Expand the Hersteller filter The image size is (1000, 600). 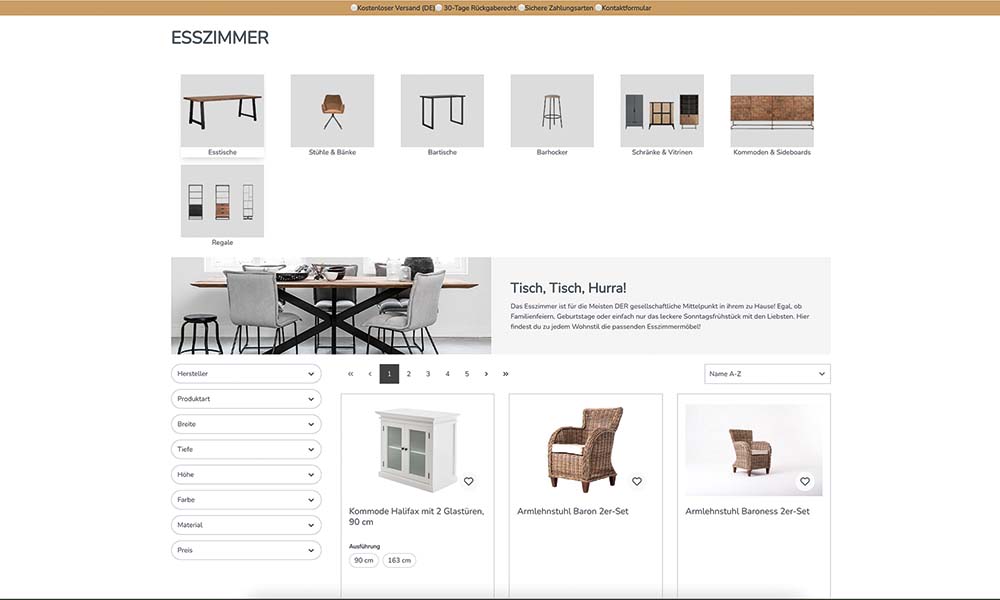click(246, 374)
